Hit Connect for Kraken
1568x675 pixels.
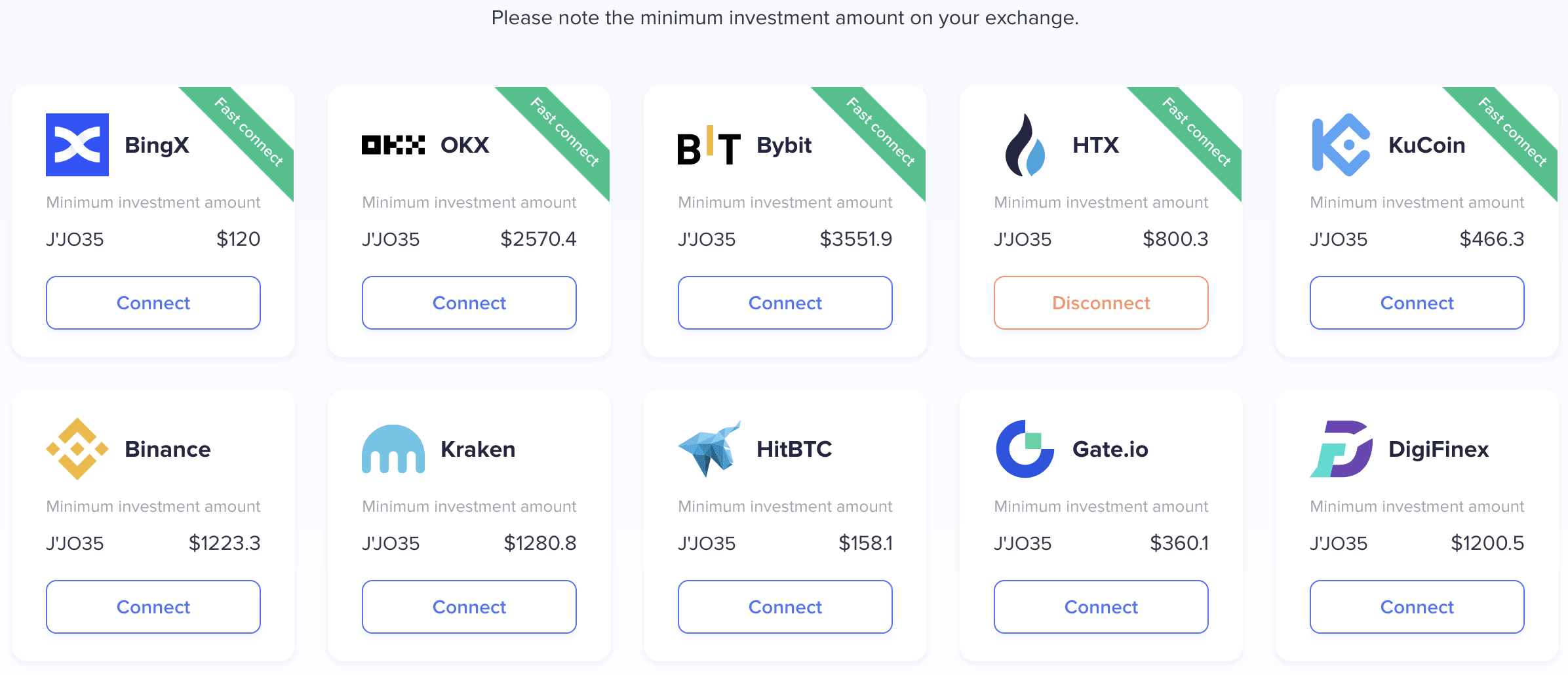click(x=469, y=607)
